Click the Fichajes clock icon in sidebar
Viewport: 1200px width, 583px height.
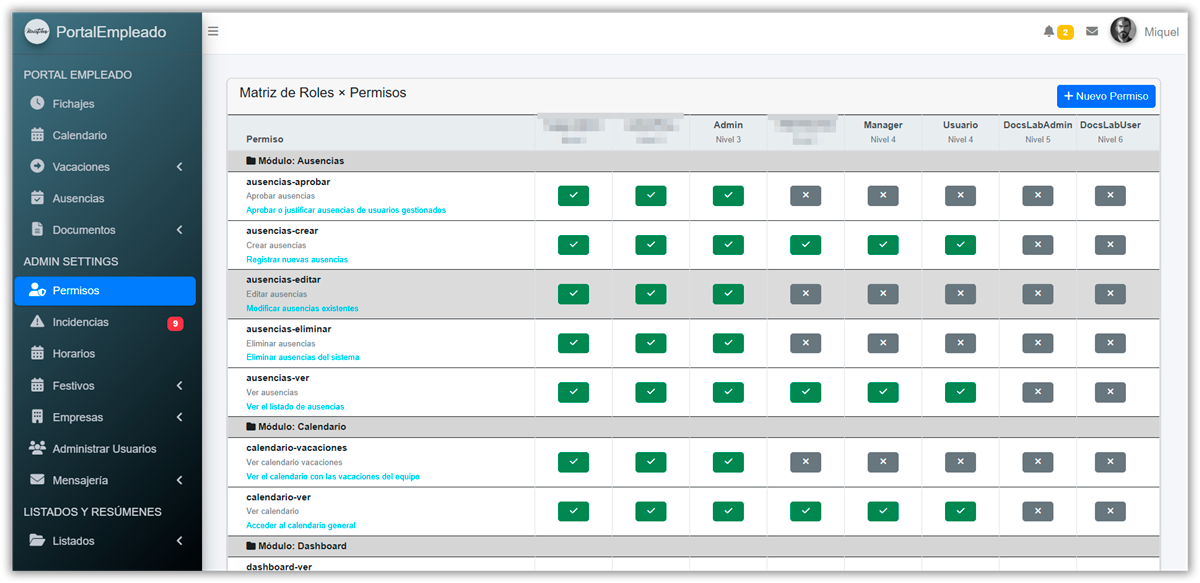click(38, 103)
